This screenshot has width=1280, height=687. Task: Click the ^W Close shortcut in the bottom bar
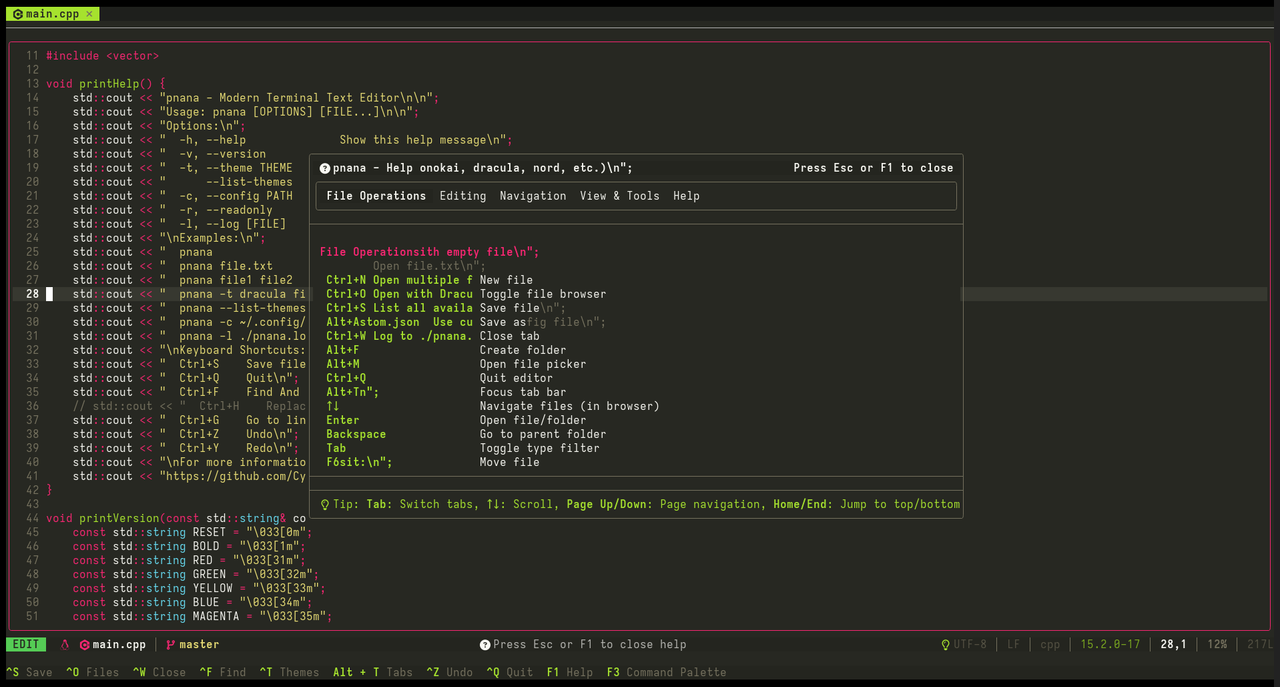(159, 672)
